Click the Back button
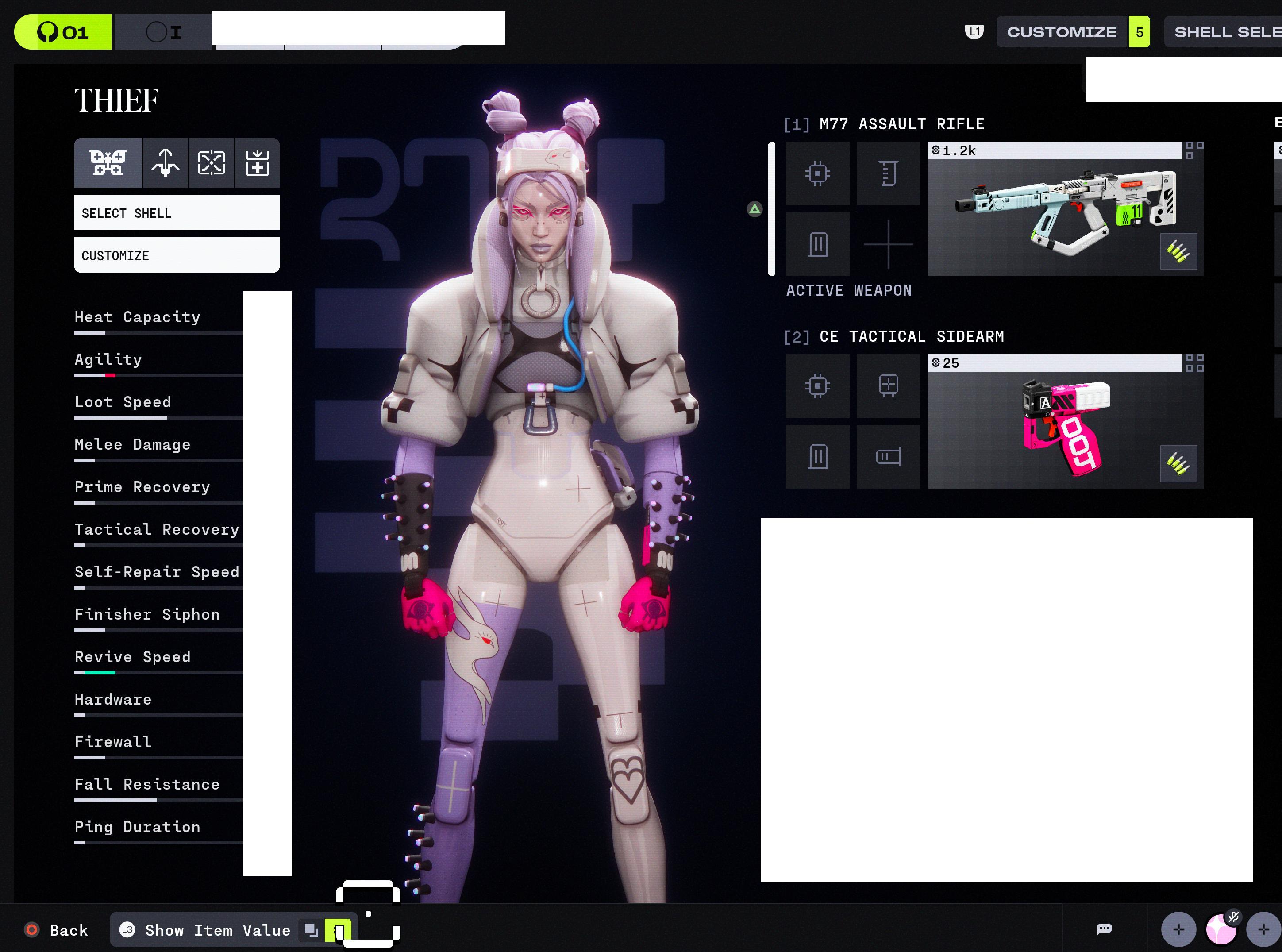Viewport: 1282px width, 952px height. click(57, 929)
